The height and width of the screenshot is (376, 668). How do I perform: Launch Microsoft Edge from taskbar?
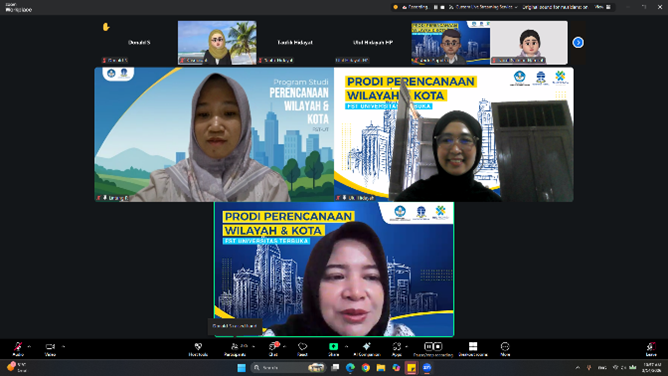(350, 367)
